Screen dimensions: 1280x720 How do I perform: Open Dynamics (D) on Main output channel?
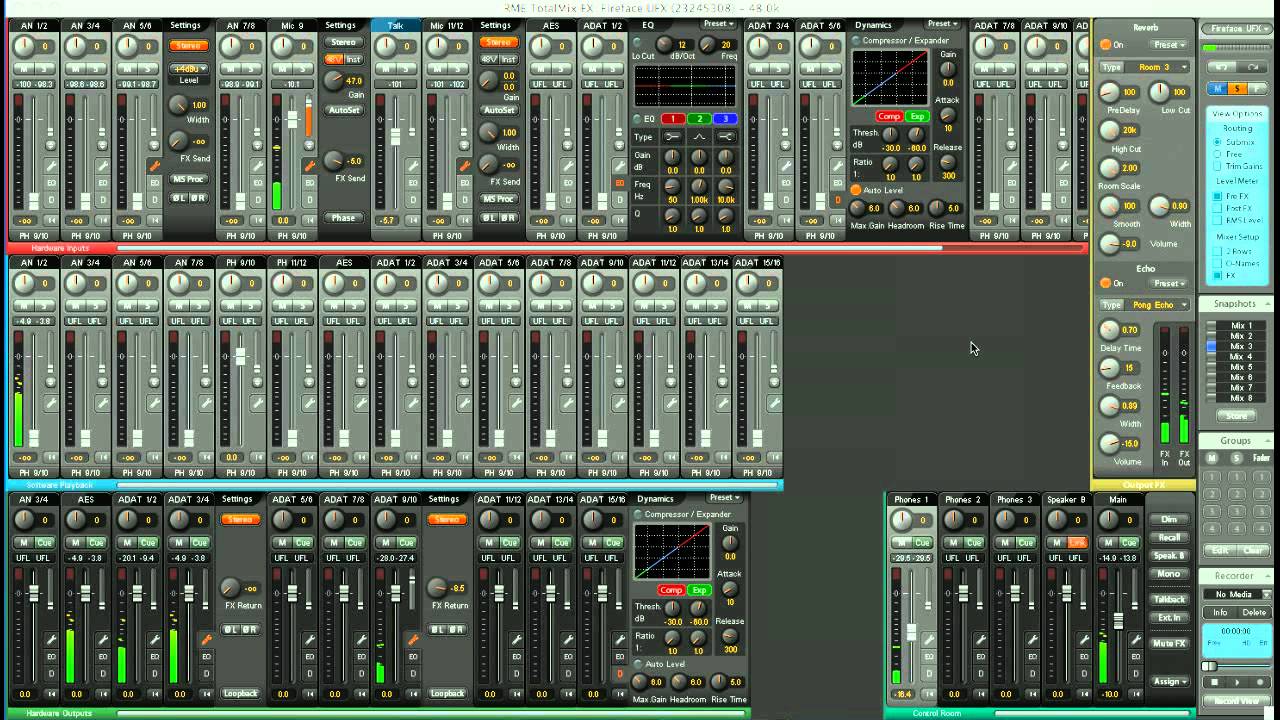[1136, 674]
